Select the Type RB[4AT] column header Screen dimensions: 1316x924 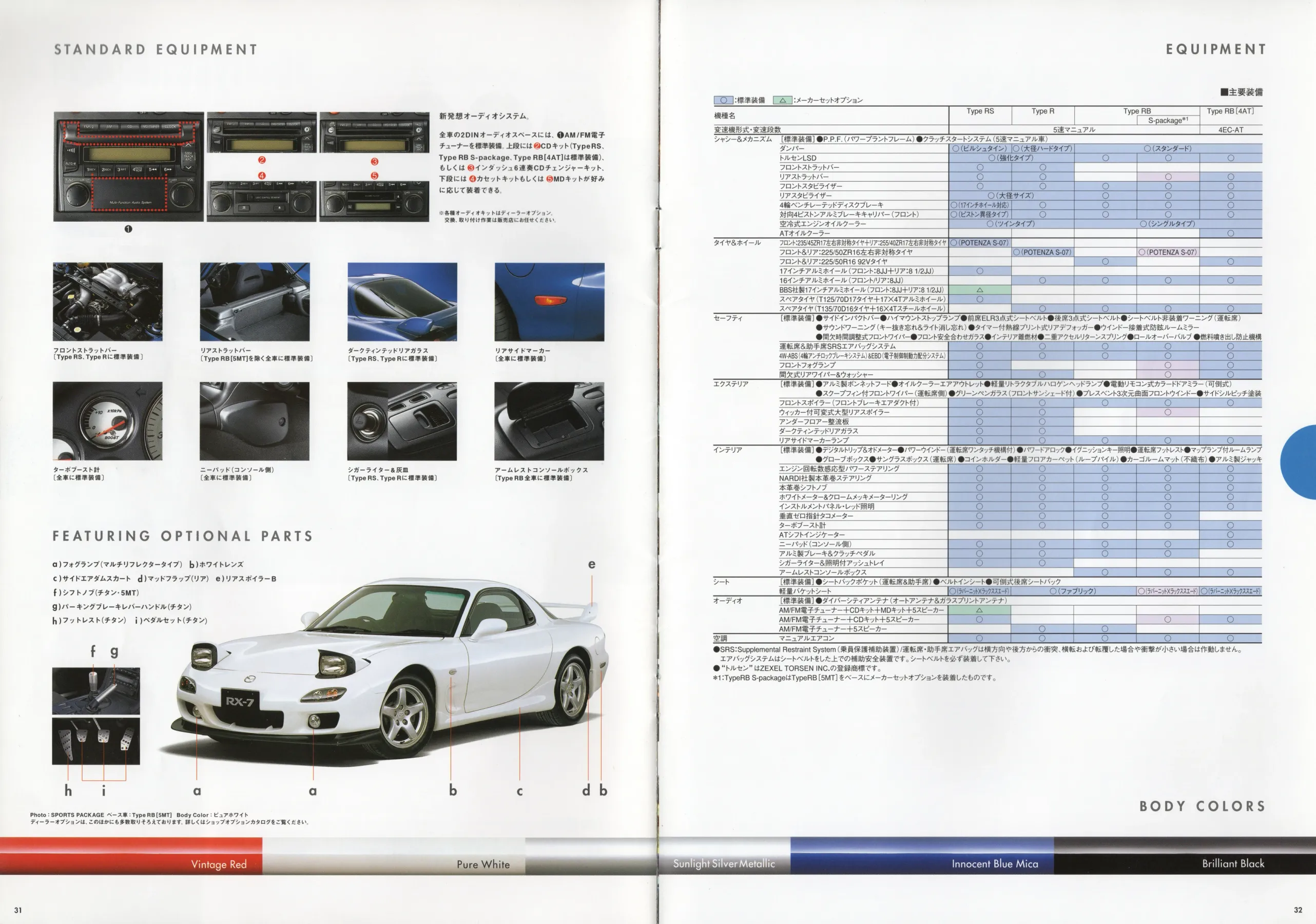click(1230, 111)
